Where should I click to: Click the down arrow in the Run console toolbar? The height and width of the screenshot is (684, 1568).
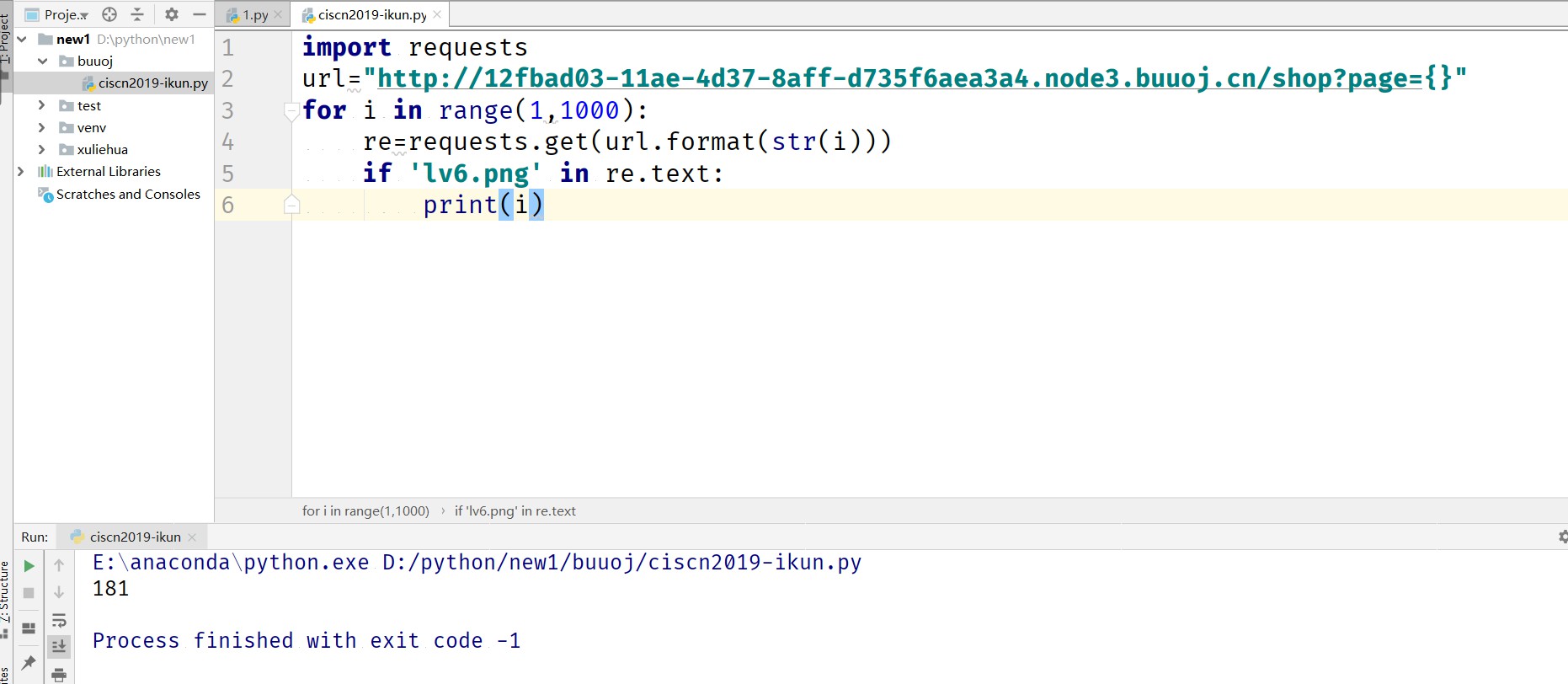tap(59, 593)
